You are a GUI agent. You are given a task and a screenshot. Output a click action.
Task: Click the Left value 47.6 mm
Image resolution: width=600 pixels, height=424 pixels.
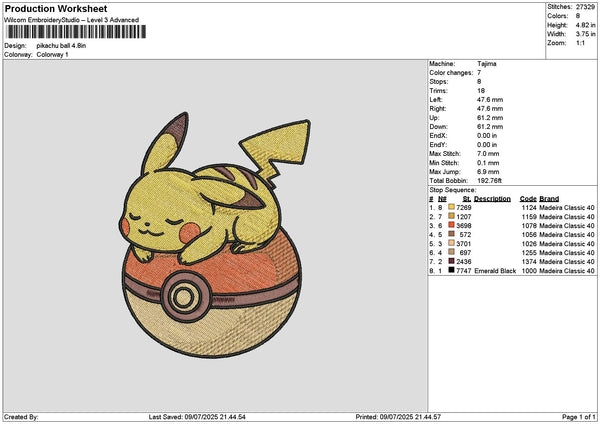click(x=490, y=99)
